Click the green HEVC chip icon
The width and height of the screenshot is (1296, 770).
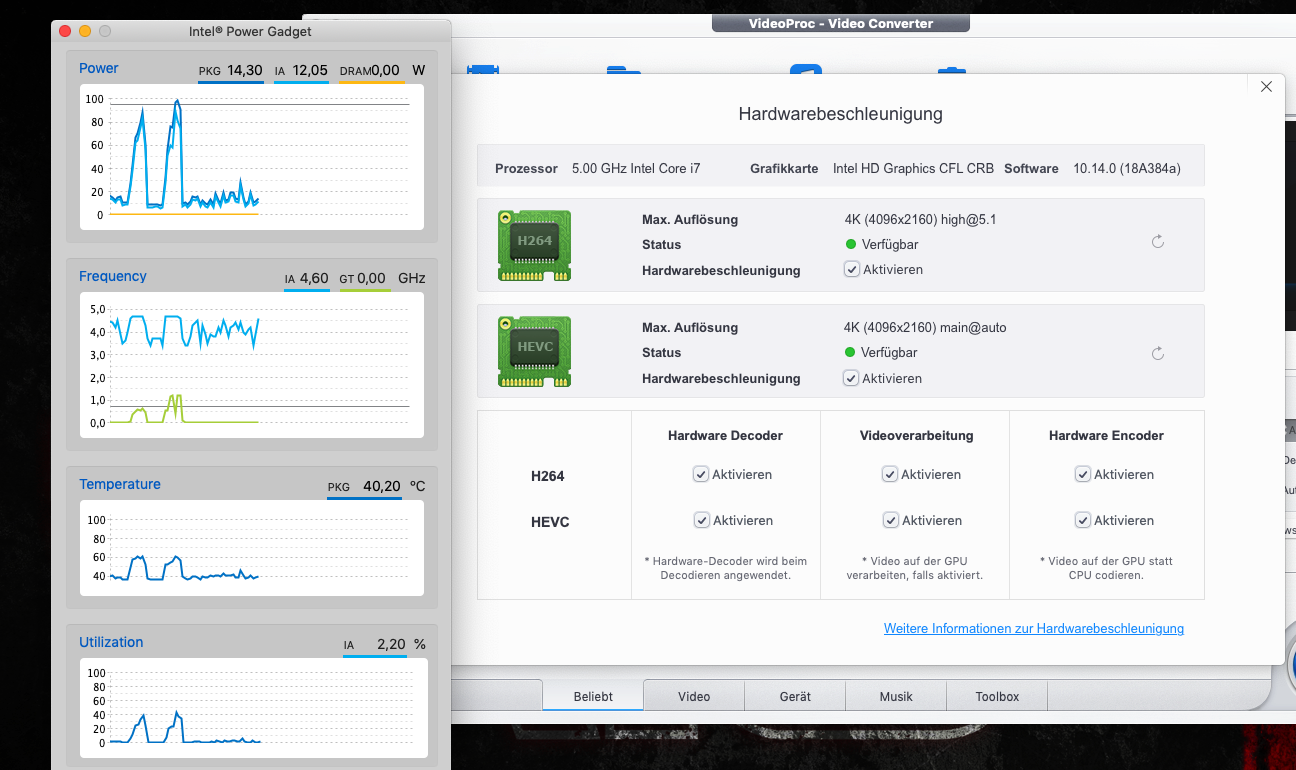pos(535,352)
